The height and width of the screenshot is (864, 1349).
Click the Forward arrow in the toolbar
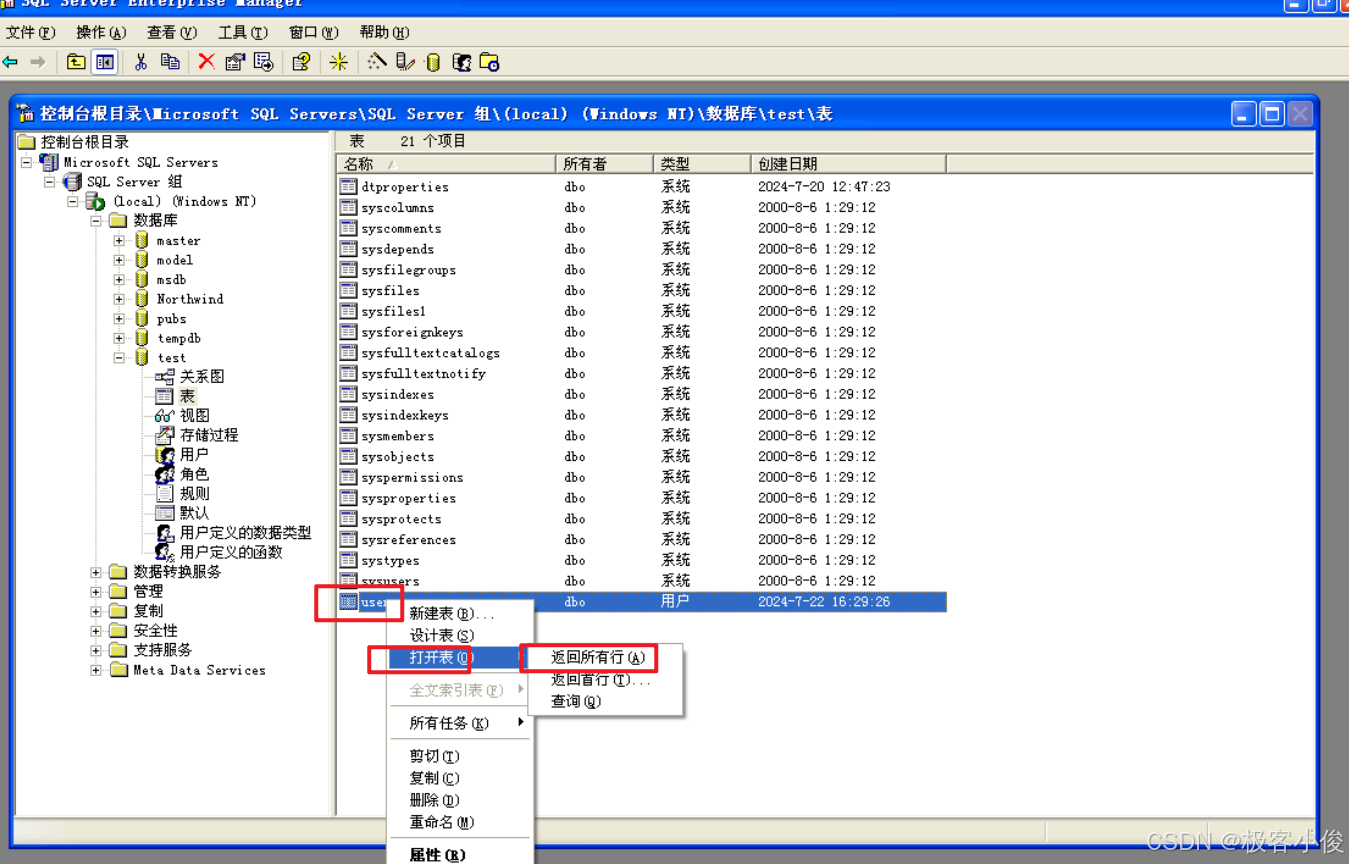[38, 62]
